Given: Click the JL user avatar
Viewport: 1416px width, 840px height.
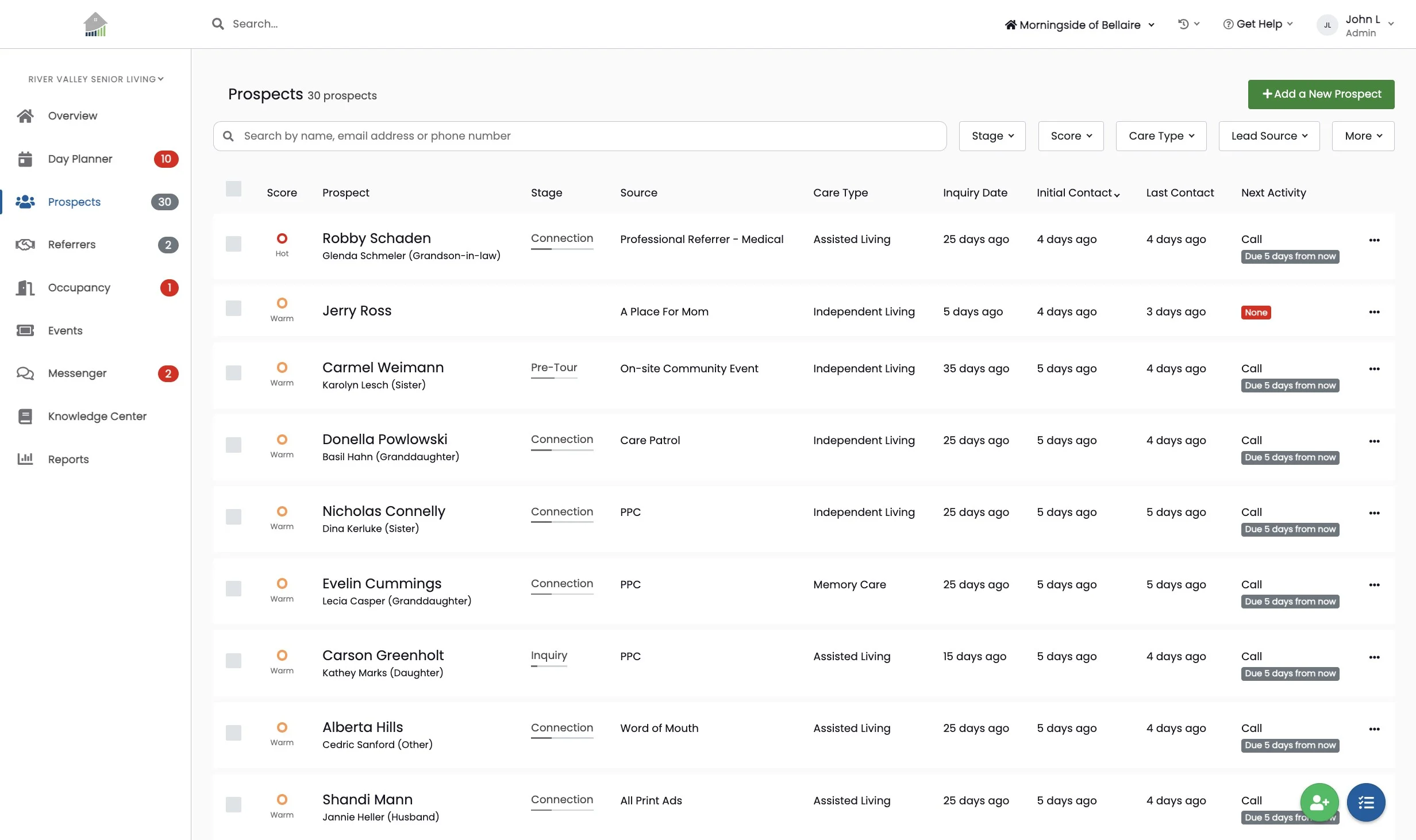Looking at the screenshot, I should tap(1327, 25).
